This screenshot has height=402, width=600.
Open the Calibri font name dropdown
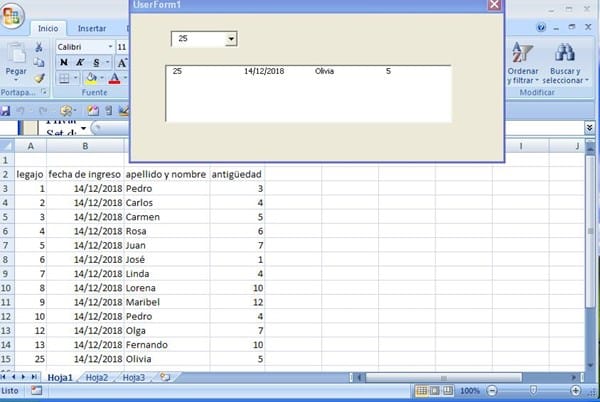click(x=110, y=47)
